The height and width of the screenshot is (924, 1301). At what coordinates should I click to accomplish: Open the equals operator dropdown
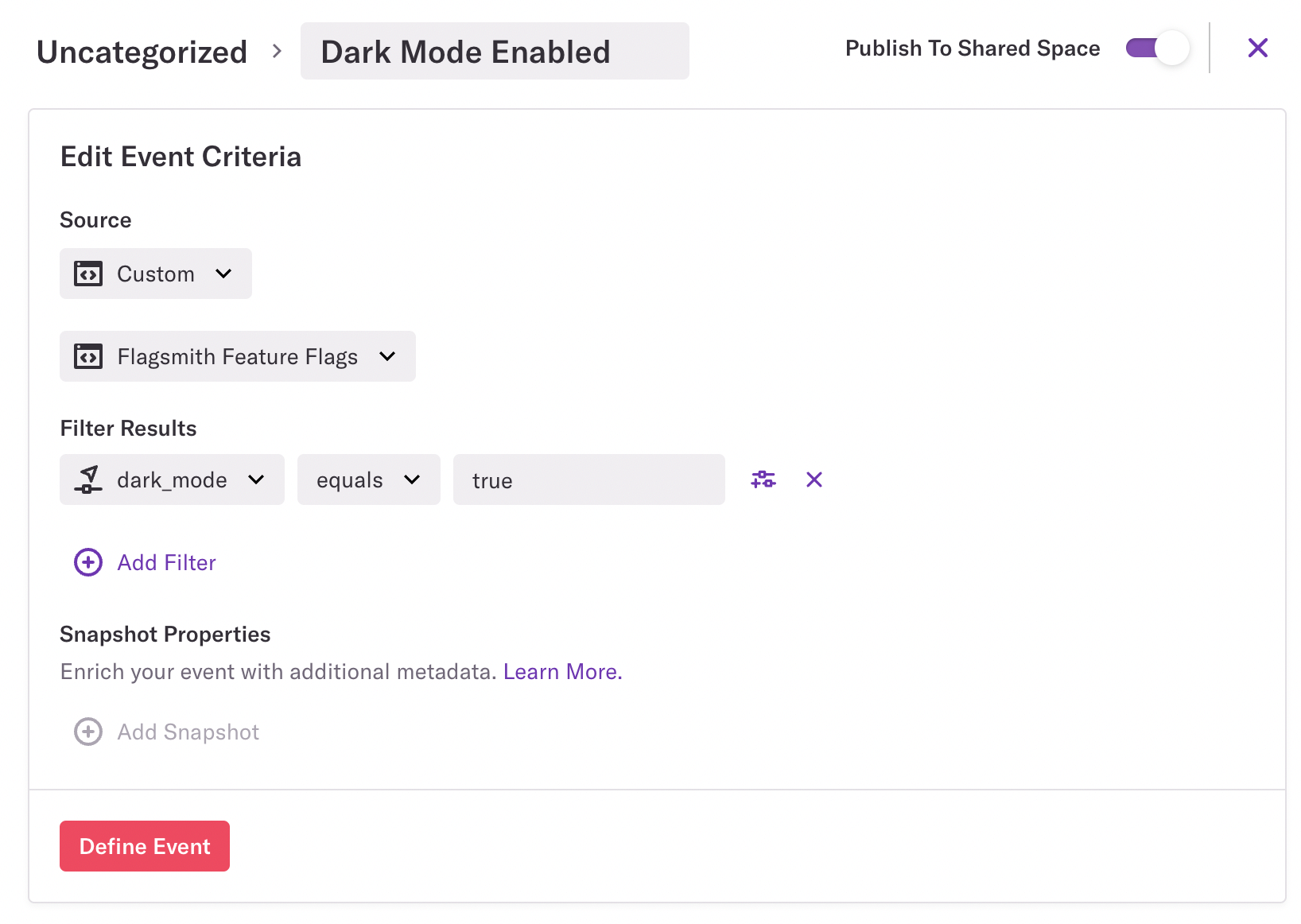point(368,479)
